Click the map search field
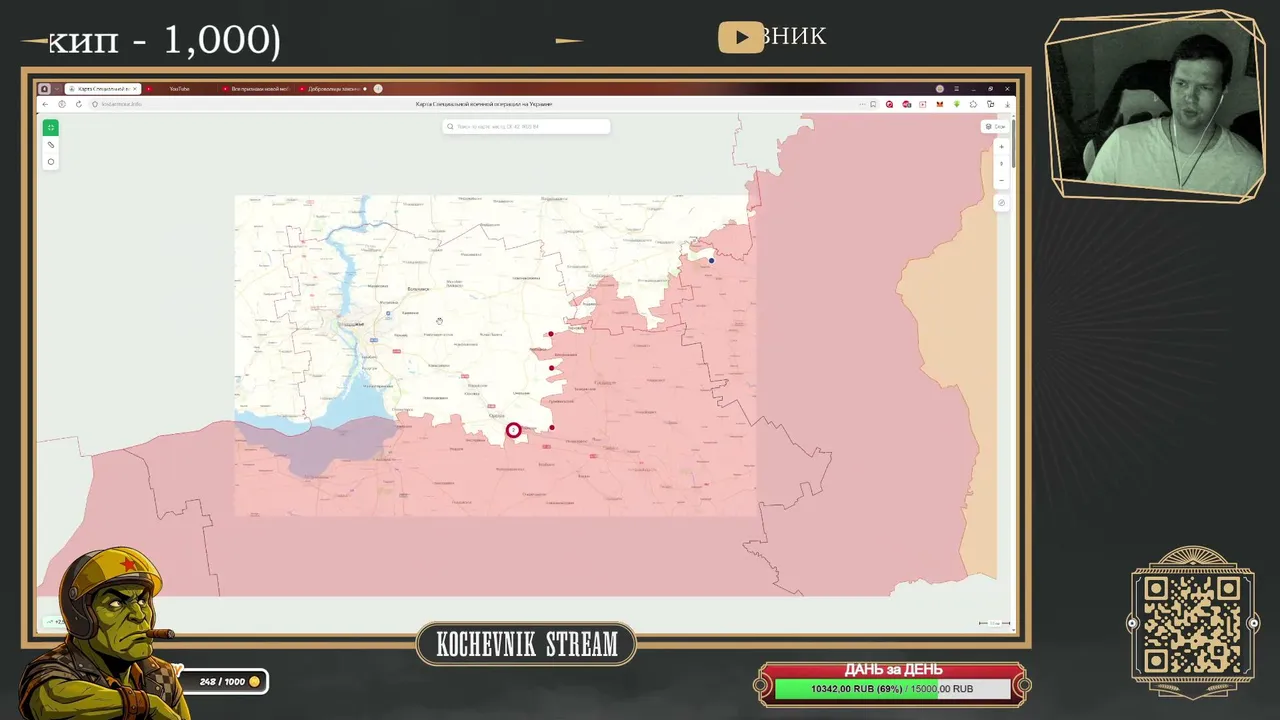The image size is (1280, 720). [x=526, y=127]
